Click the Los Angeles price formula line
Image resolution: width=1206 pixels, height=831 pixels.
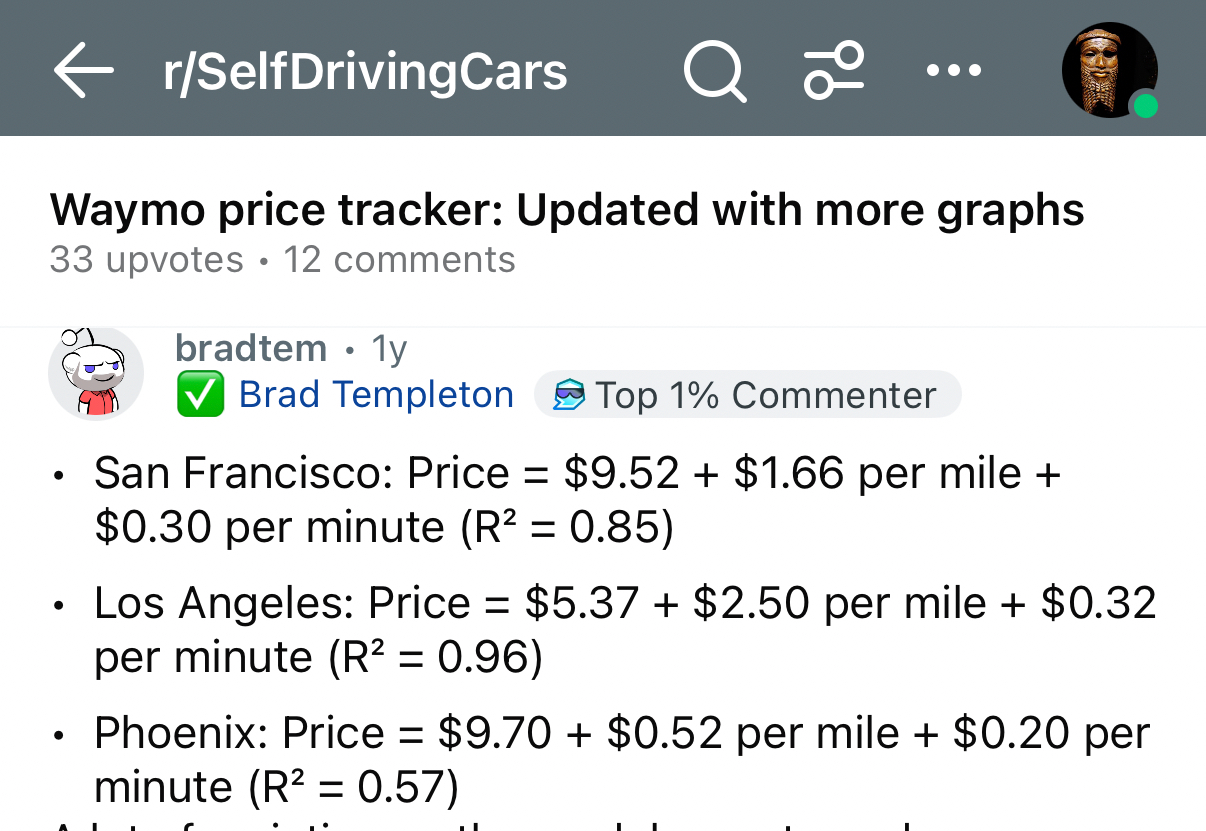click(x=624, y=629)
